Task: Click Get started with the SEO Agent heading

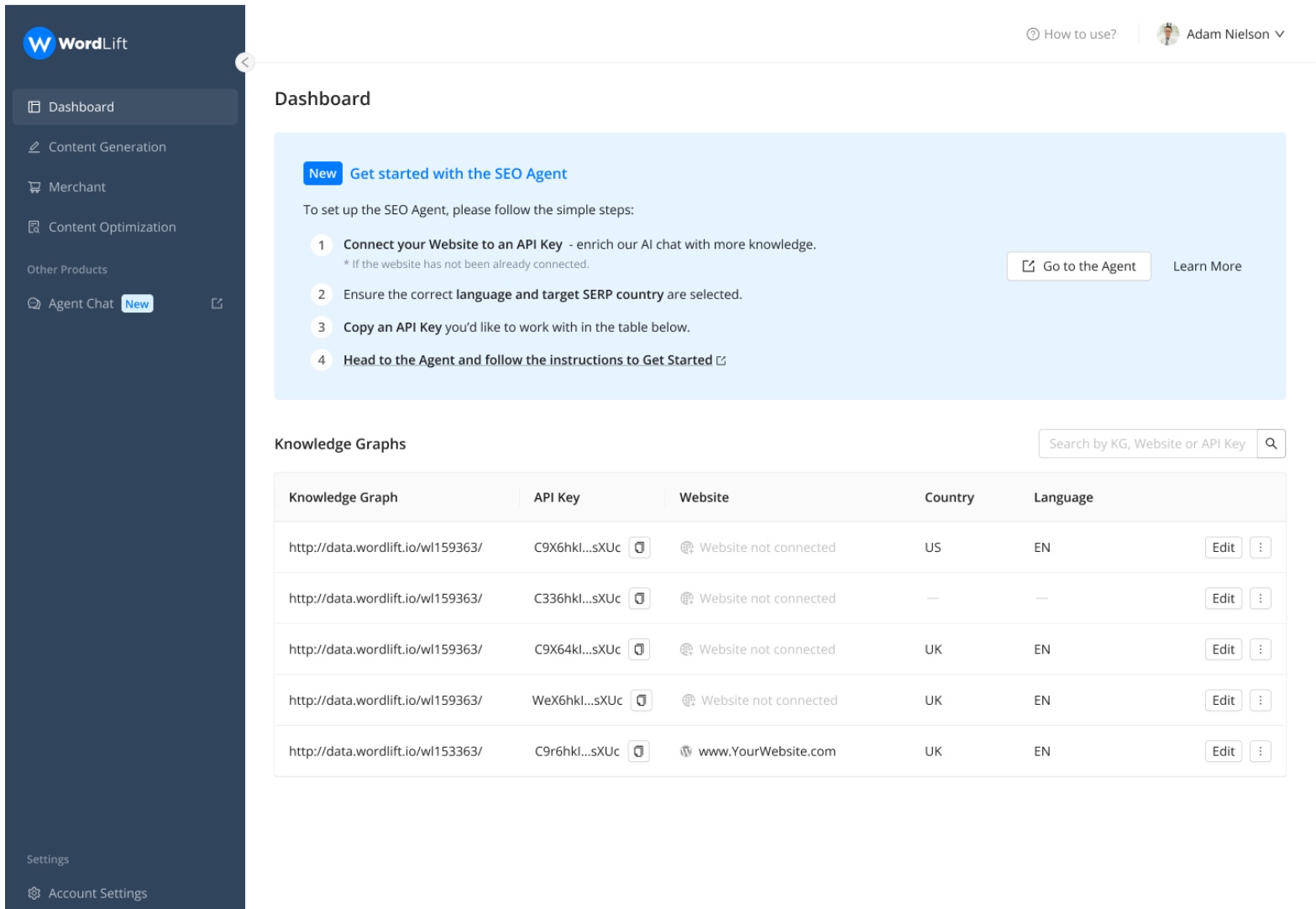Action: (459, 173)
